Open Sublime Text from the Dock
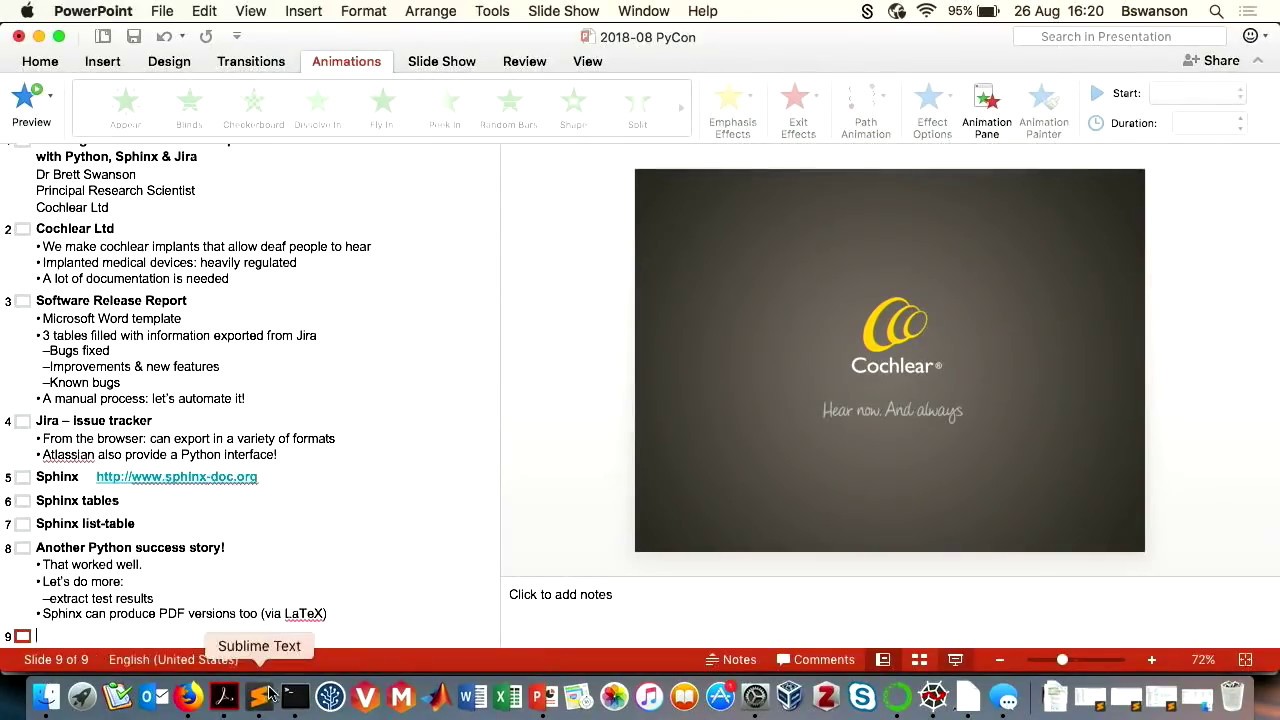 260,696
